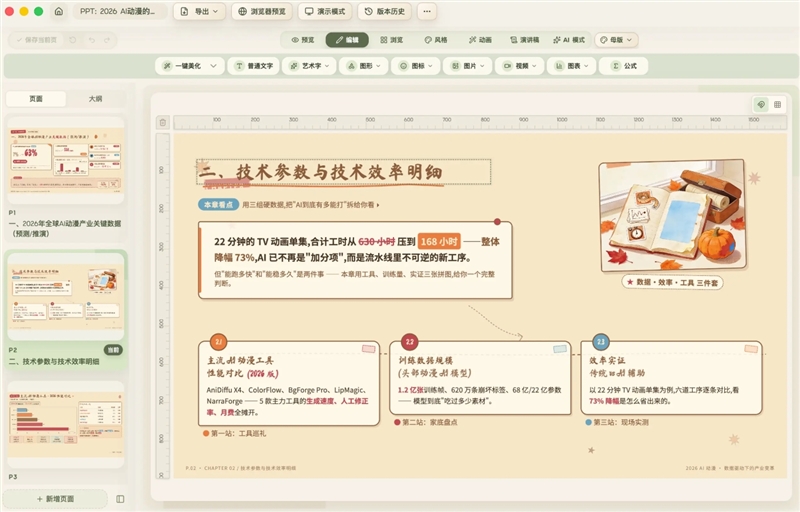Select the blue 2.3 circle badge
This screenshot has height=512, width=800.
601,342
